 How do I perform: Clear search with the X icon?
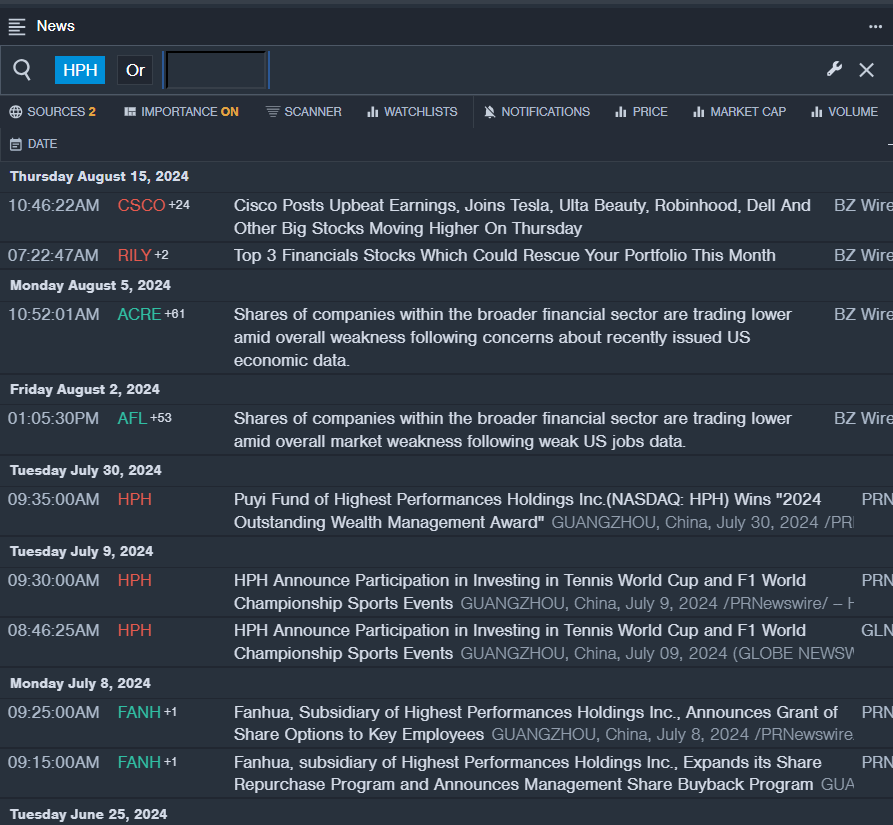tap(867, 70)
